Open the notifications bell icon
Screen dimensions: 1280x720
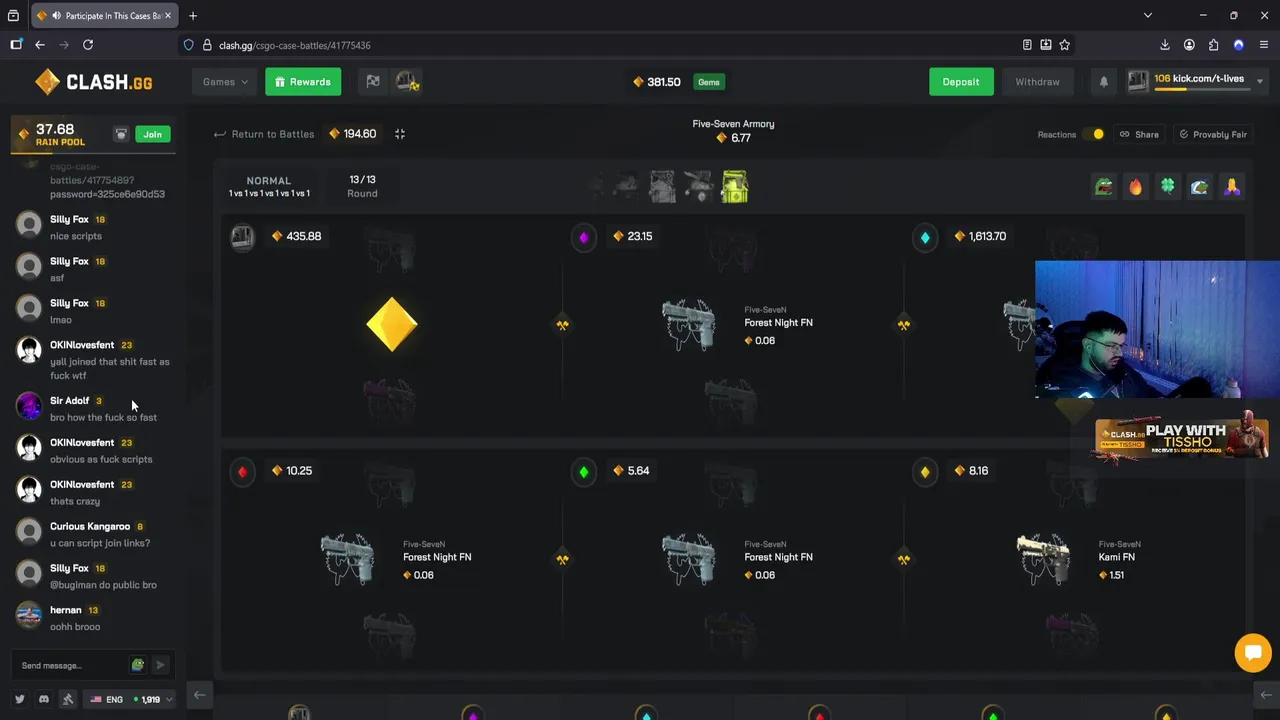tap(1104, 82)
